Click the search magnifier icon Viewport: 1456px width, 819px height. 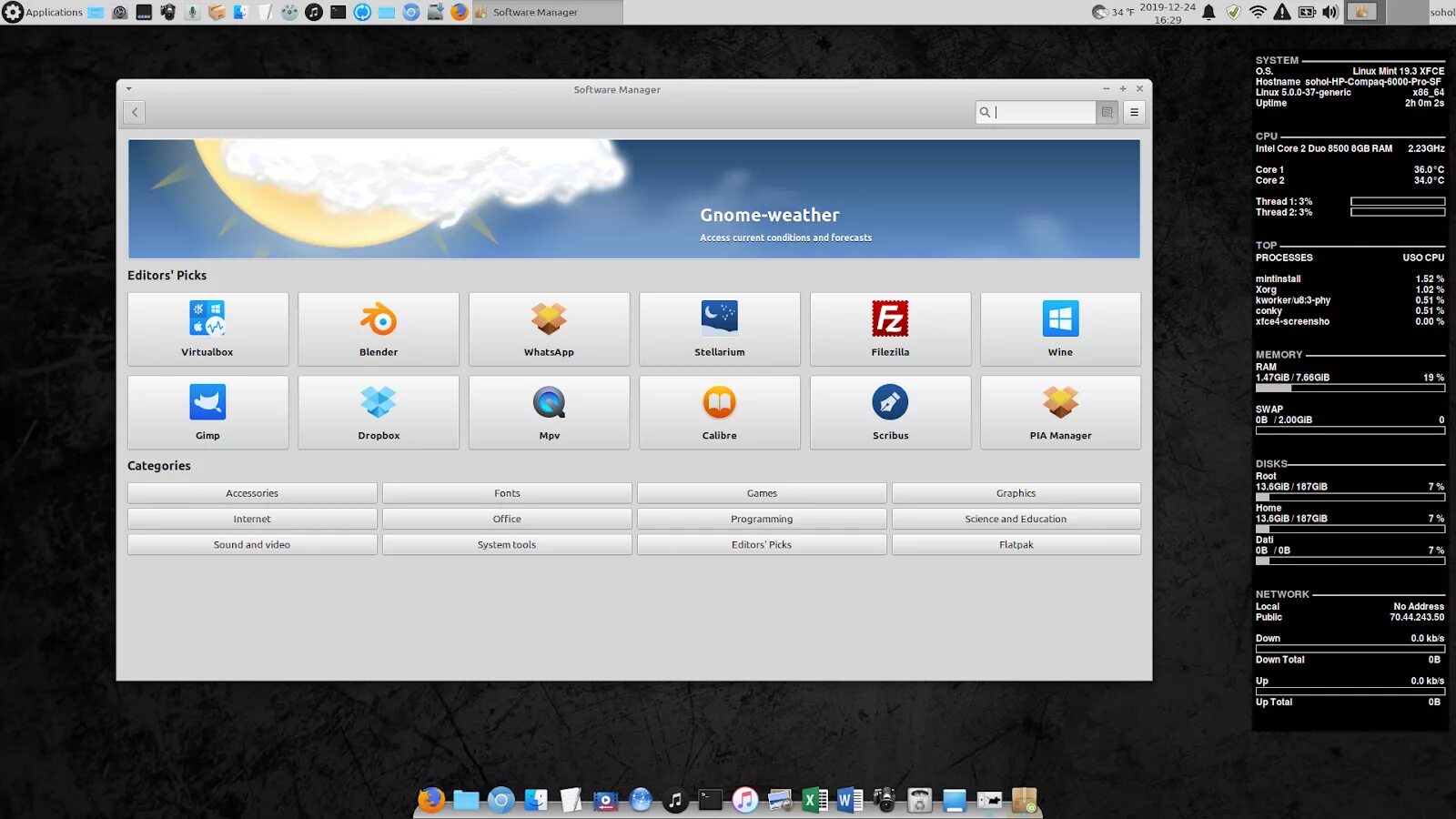click(x=985, y=112)
